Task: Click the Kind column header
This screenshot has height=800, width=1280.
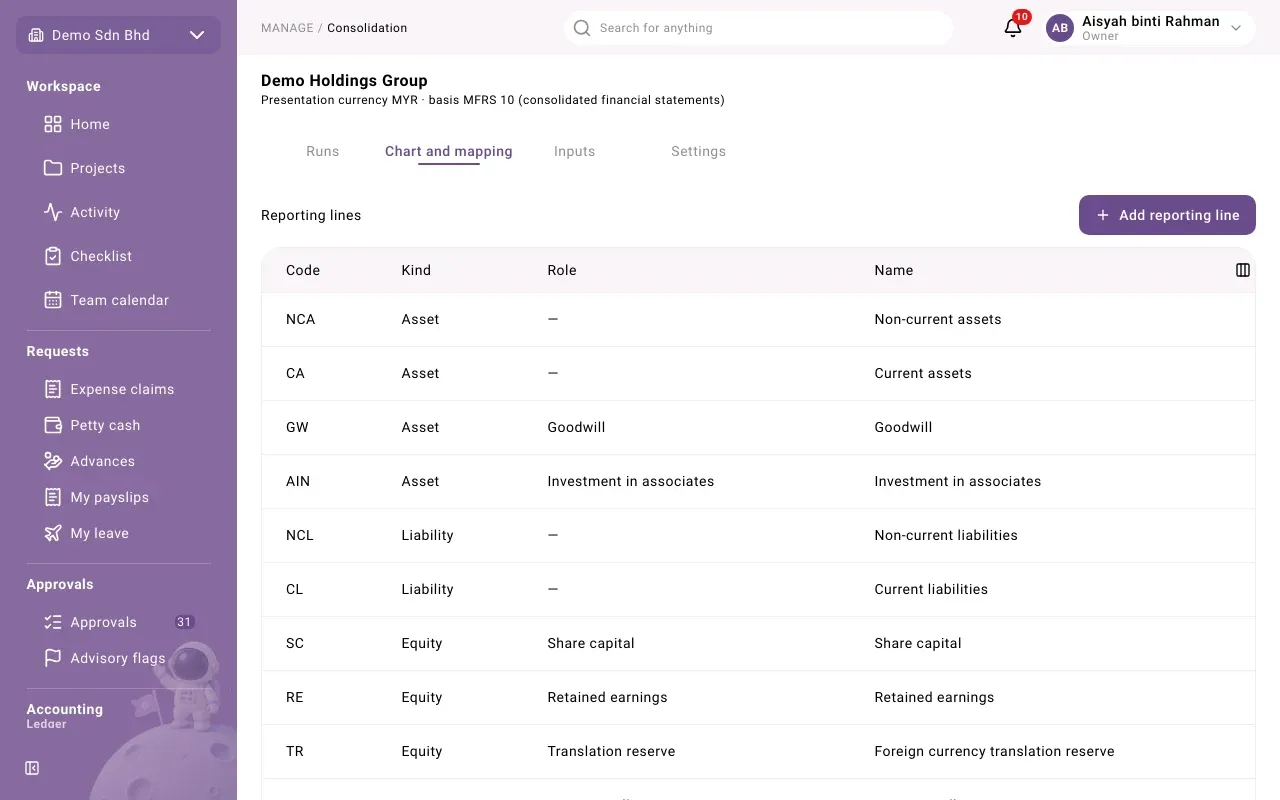Action: coord(416,270)
